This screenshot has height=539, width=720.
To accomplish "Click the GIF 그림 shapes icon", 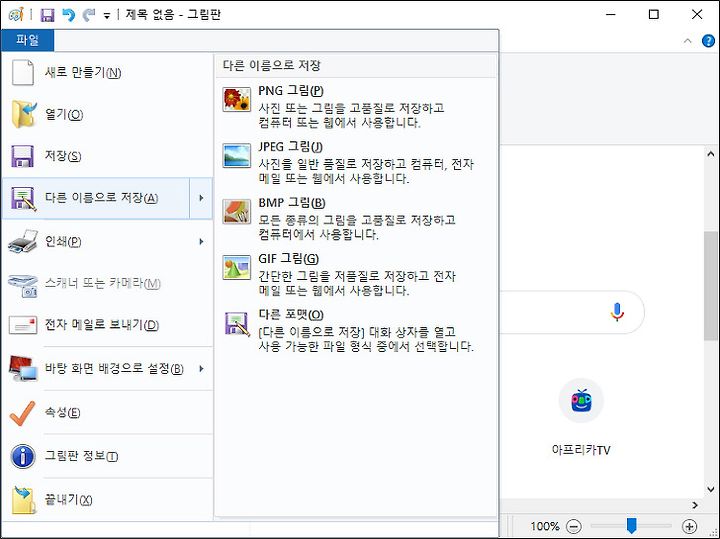I will pos(236,267).
